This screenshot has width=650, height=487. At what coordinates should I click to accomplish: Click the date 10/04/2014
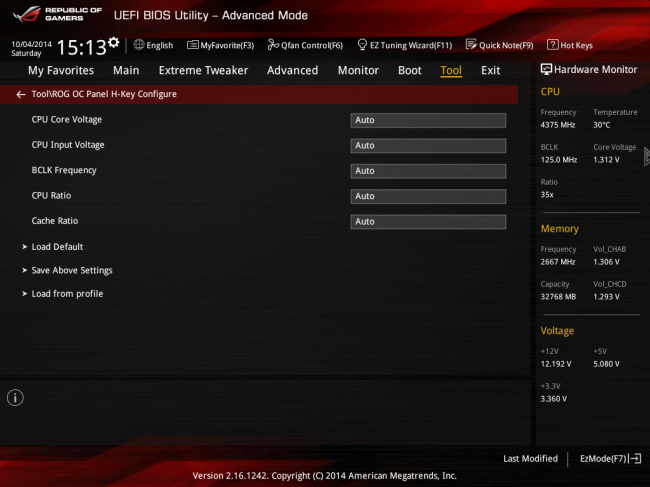32,44
